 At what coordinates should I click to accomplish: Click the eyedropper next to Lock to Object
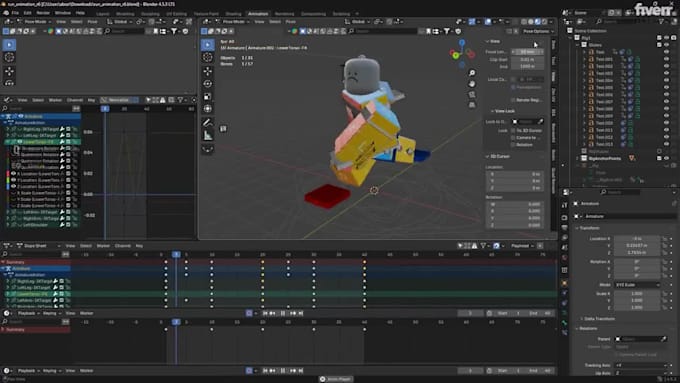click(540, 122)
